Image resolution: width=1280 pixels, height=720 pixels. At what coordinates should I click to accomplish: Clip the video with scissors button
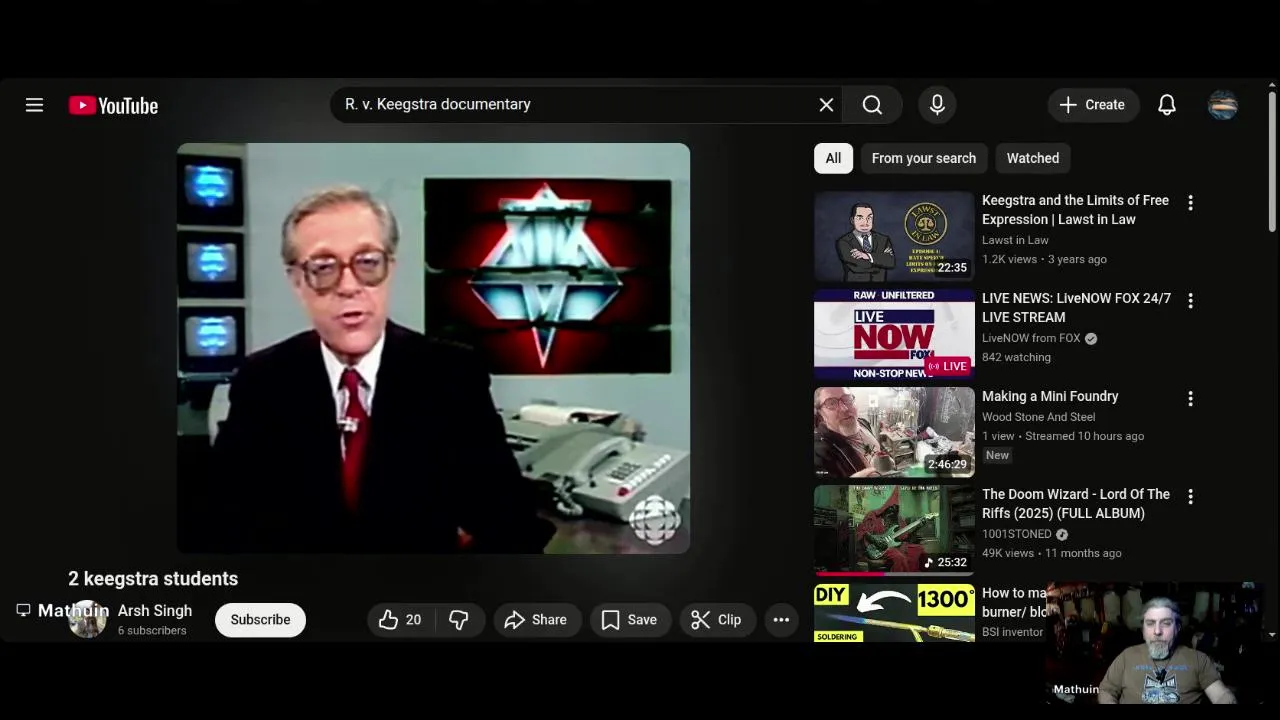[x=715, y=620]
